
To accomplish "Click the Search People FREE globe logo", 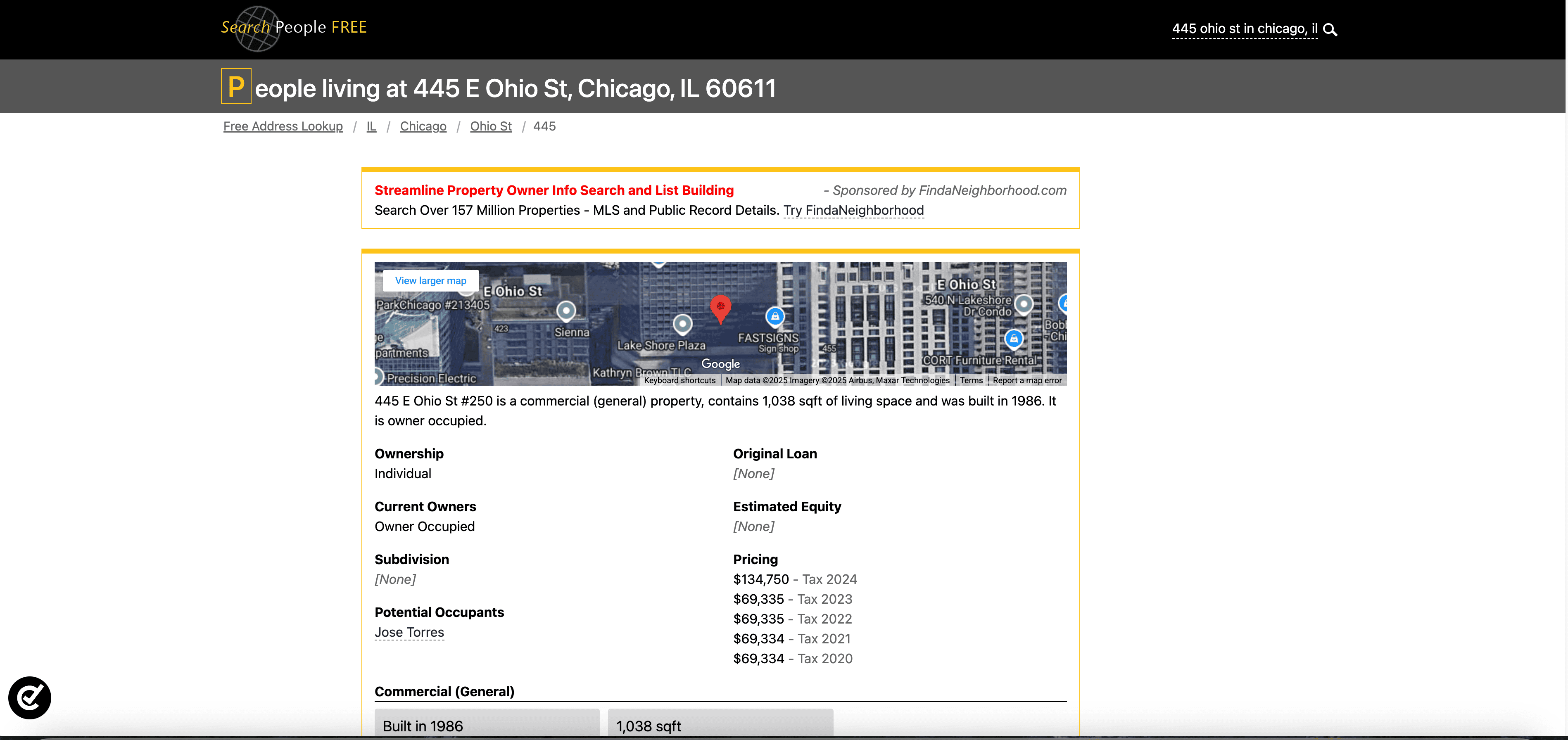I will pyautogui.click(x=258, y=28).
